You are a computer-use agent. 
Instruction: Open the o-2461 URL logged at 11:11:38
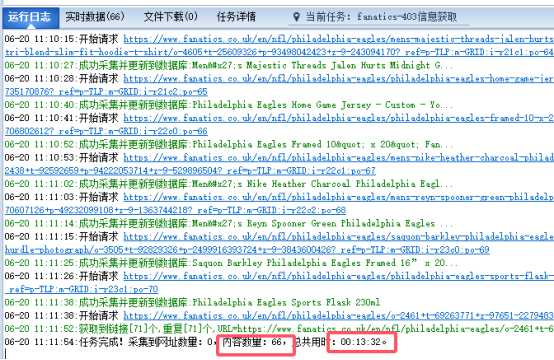[x=338, y=316]
